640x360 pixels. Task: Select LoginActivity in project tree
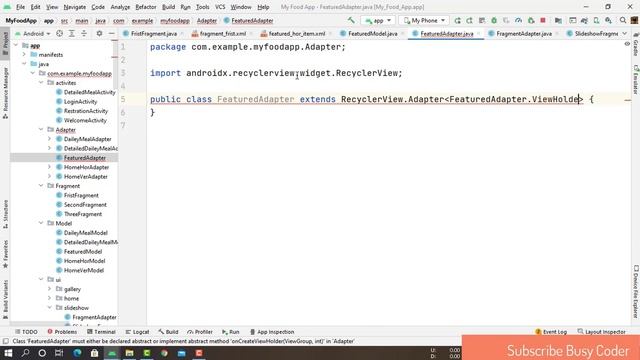[x=80, y=101]
